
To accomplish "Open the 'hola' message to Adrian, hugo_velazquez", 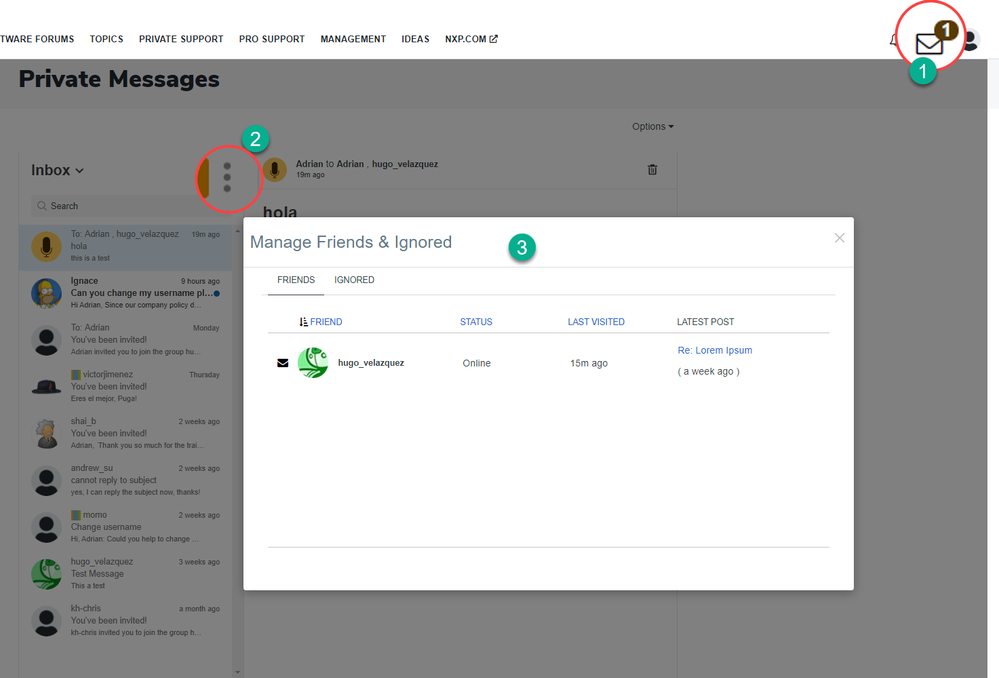I will (126, 247).
